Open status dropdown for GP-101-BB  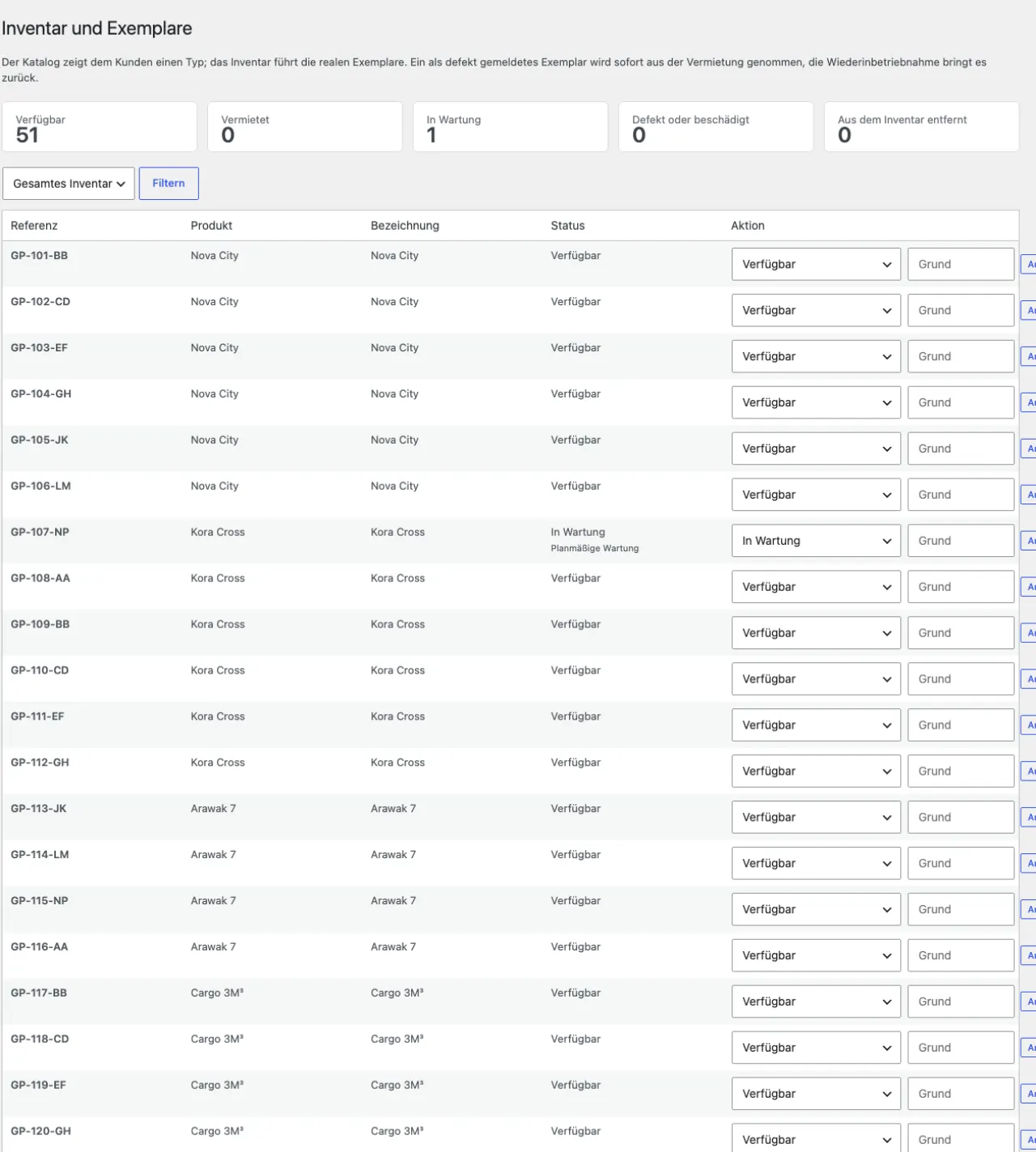(816, 264)
